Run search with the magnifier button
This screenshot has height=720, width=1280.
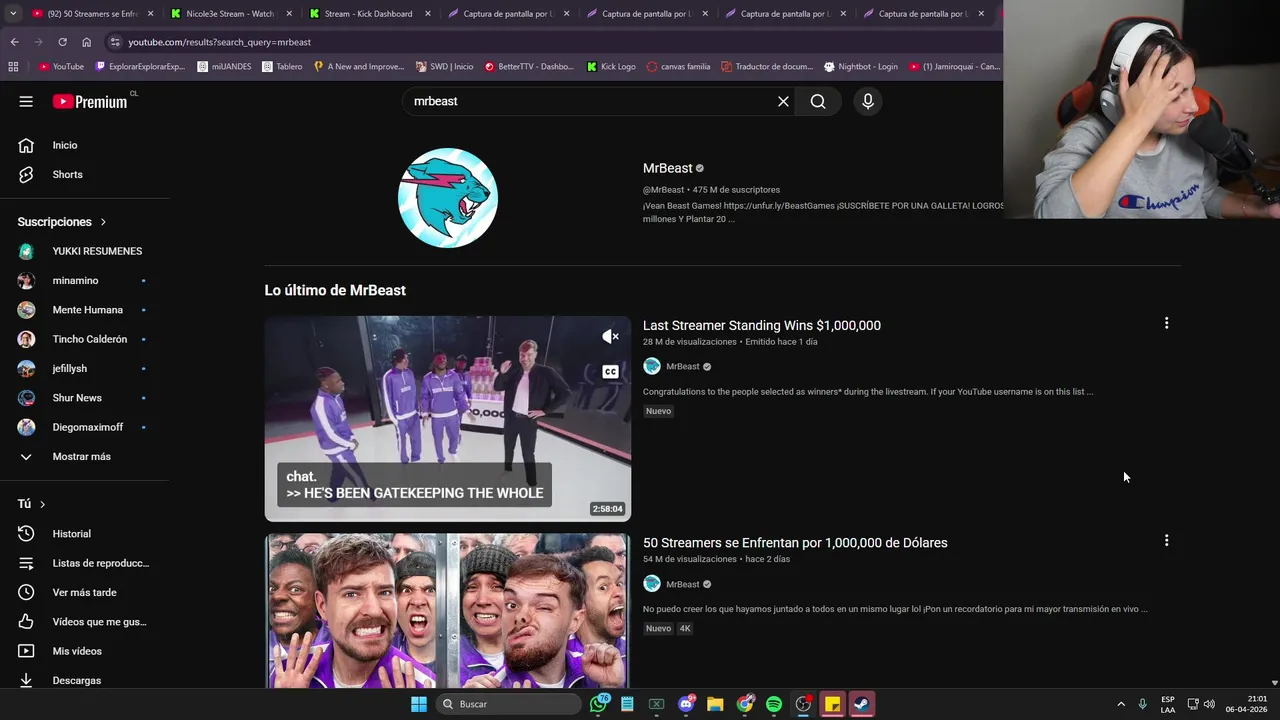(x=818, y=101)
